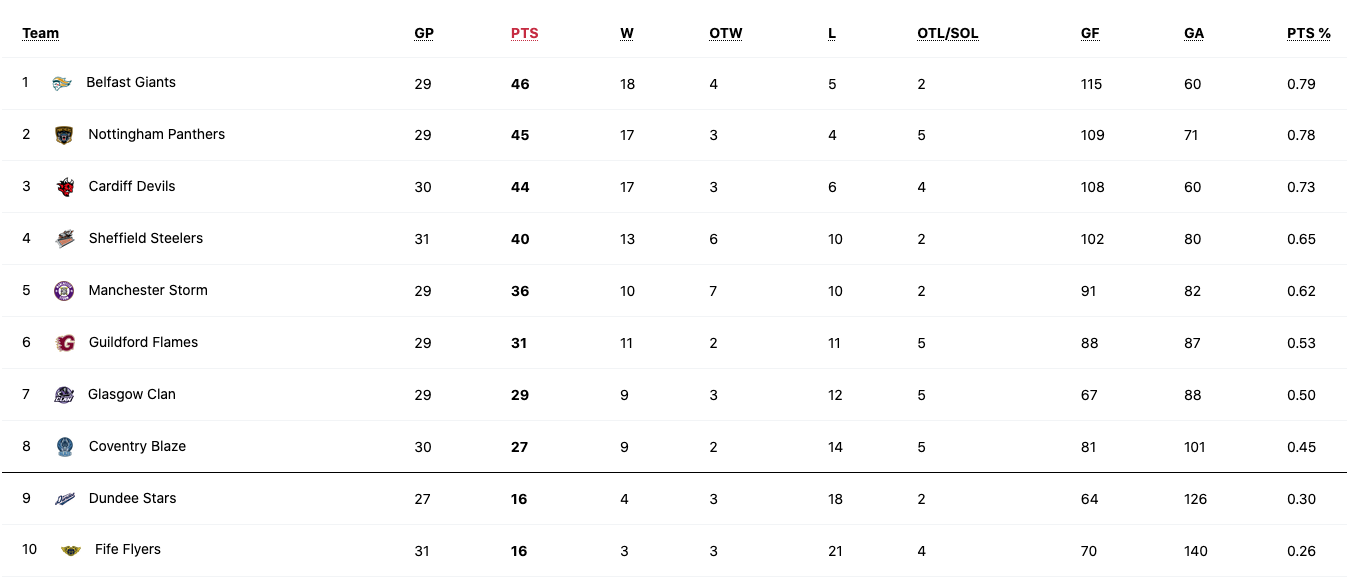This screenshot has width=1347, height=577.
Task: Sort by the Team column header
Action: 41,33
